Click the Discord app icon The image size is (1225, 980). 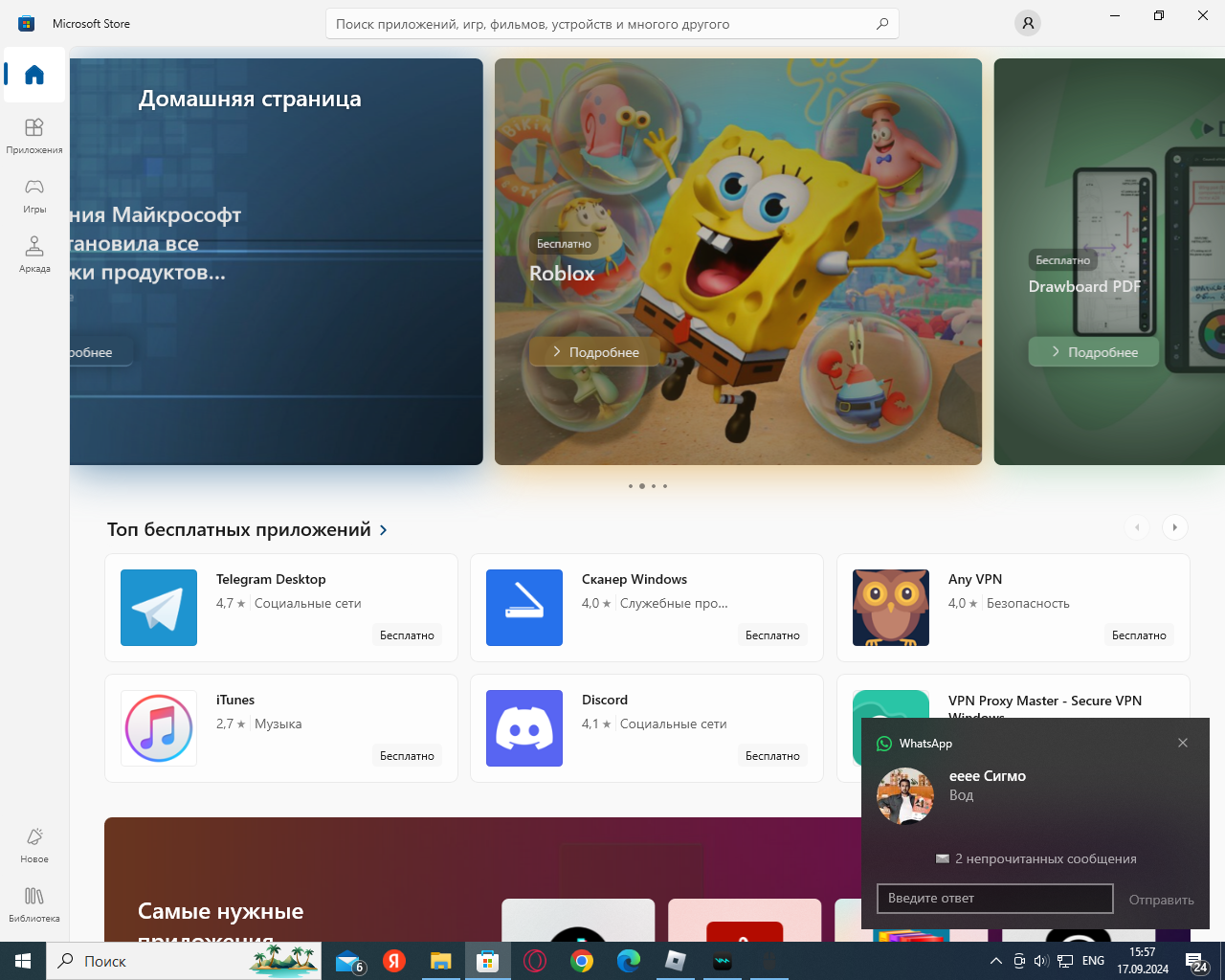(x=524, y=728)
